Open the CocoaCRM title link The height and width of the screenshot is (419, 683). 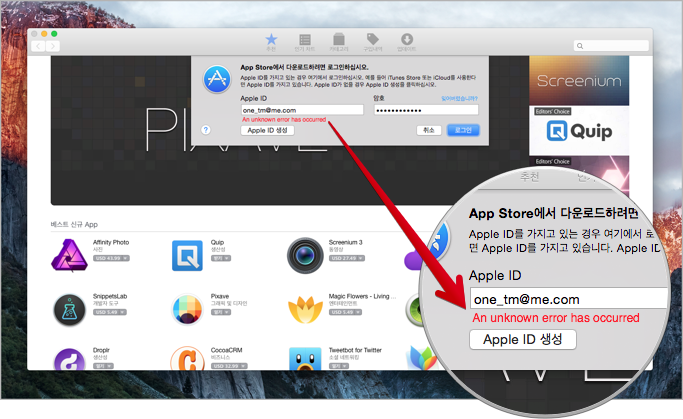click(227, 350)
